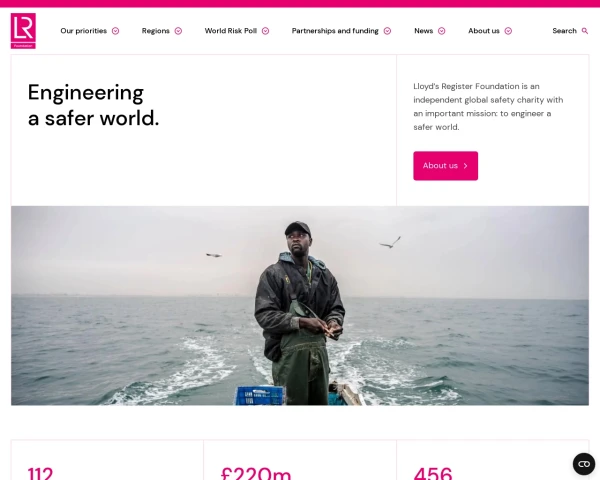Click the search magnifier icon

click(x=585, y=31)
